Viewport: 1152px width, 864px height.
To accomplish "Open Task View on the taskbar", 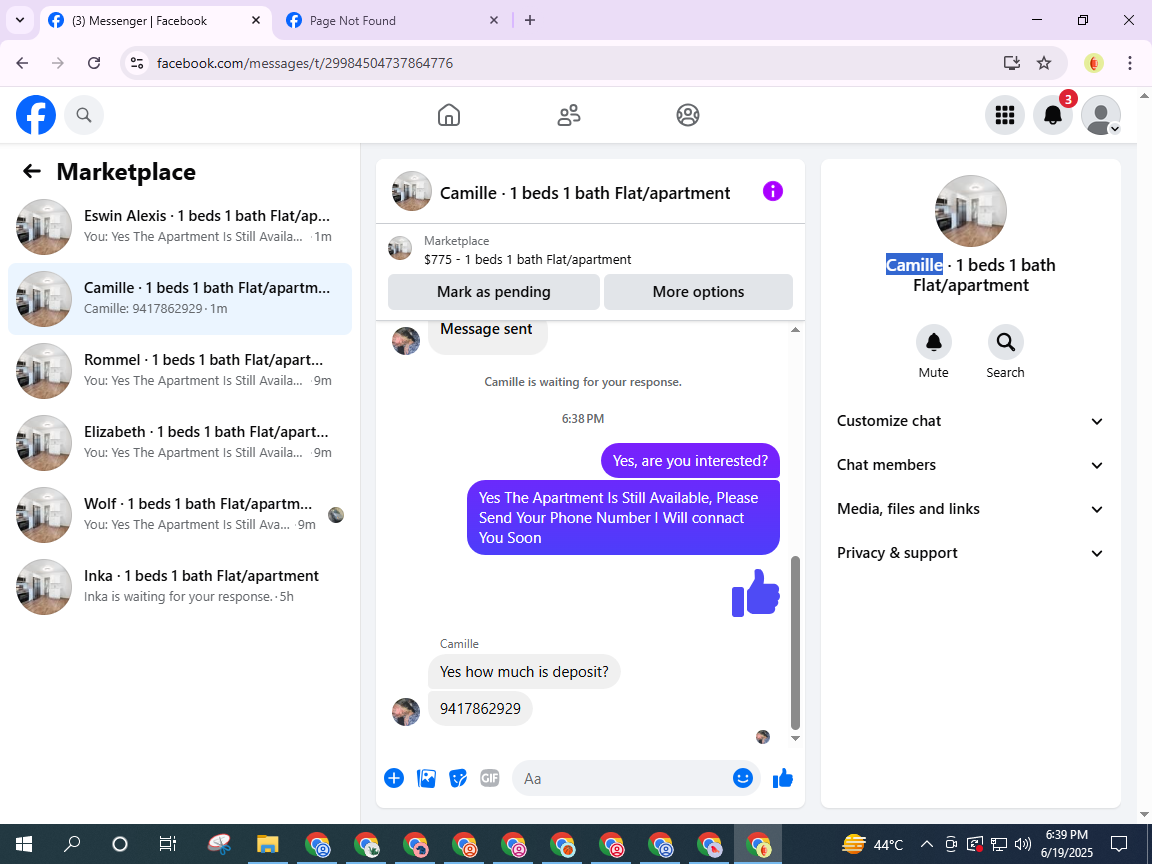I will pyautogui.click(x=168, y=844).
